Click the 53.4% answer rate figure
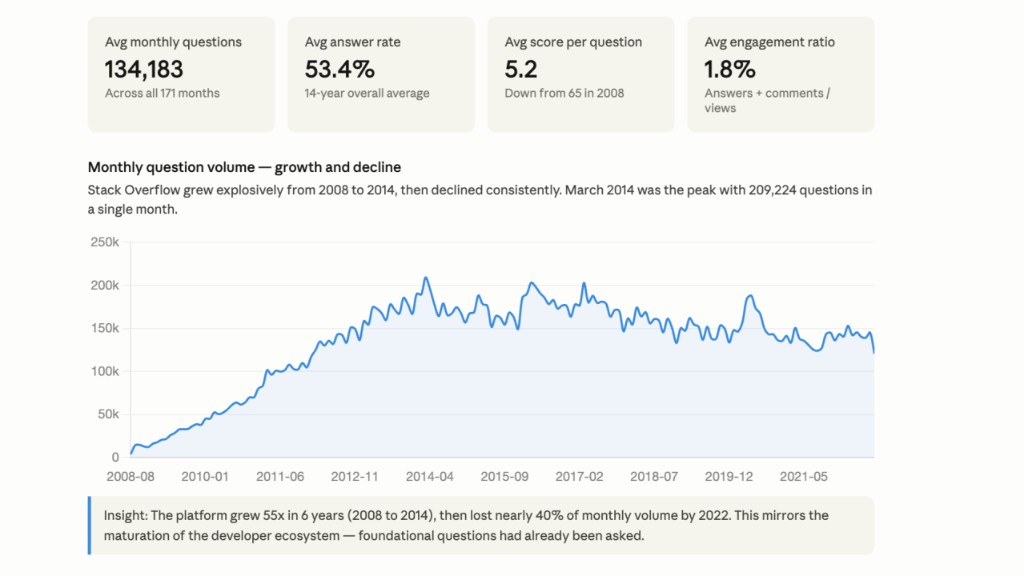Image resolution: width=1024 pixels, height=576 pixels. click(x=340, y=69)
